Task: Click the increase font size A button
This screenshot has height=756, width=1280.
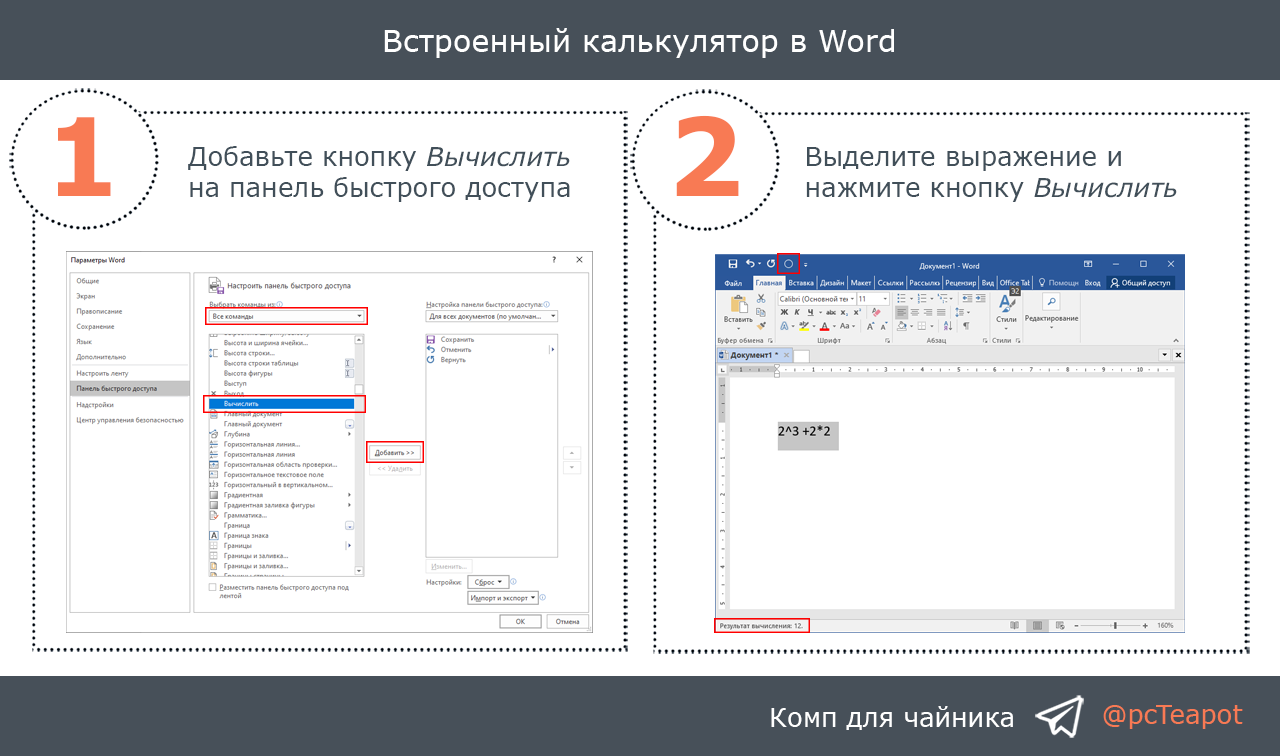Action: (x=870, y=326)
